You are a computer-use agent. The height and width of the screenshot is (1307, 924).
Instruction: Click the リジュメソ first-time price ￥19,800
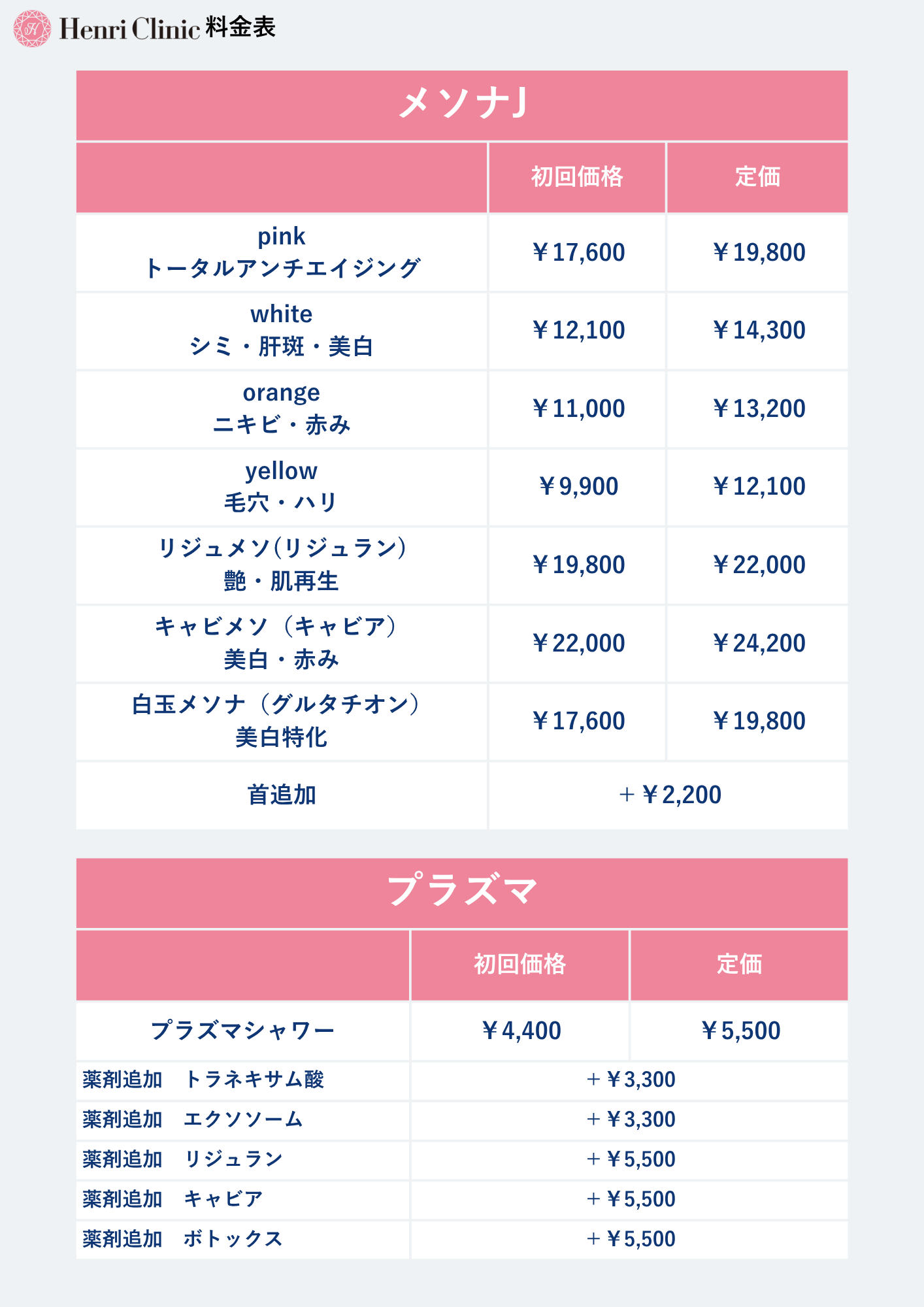pyautogui.click(x=578, y=565)
